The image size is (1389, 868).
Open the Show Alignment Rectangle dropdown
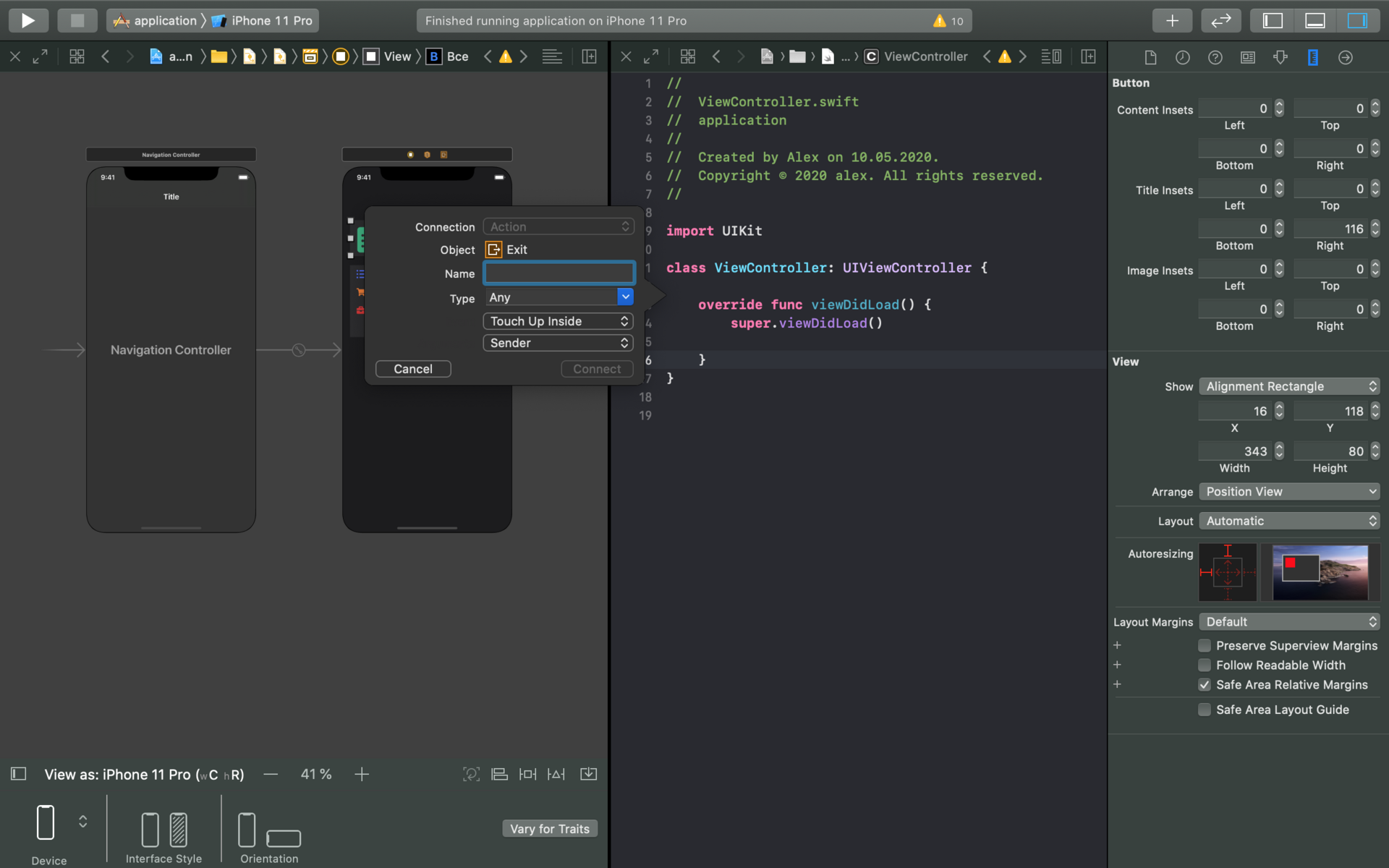click(1289, 386)
